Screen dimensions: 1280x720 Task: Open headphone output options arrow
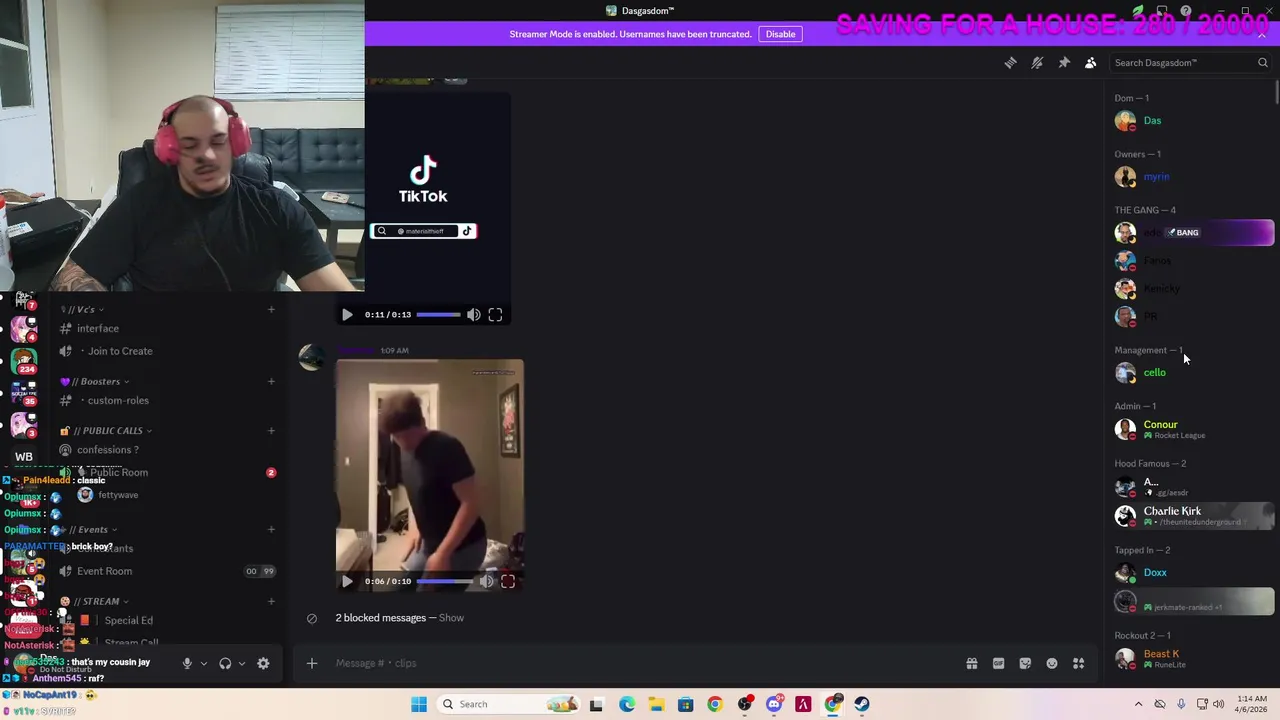[x=241, y=663]
